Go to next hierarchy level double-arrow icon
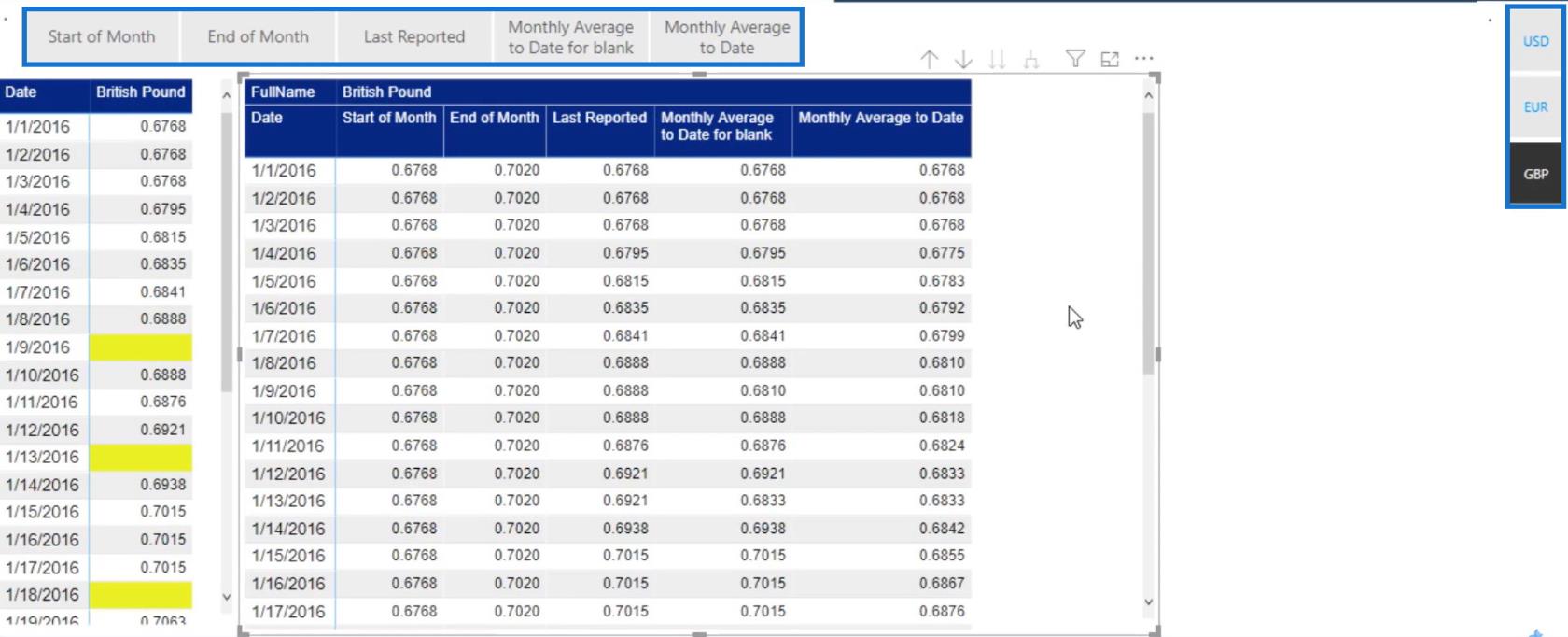This screenshot has width=1568, height=637. [x=997, y=60]
